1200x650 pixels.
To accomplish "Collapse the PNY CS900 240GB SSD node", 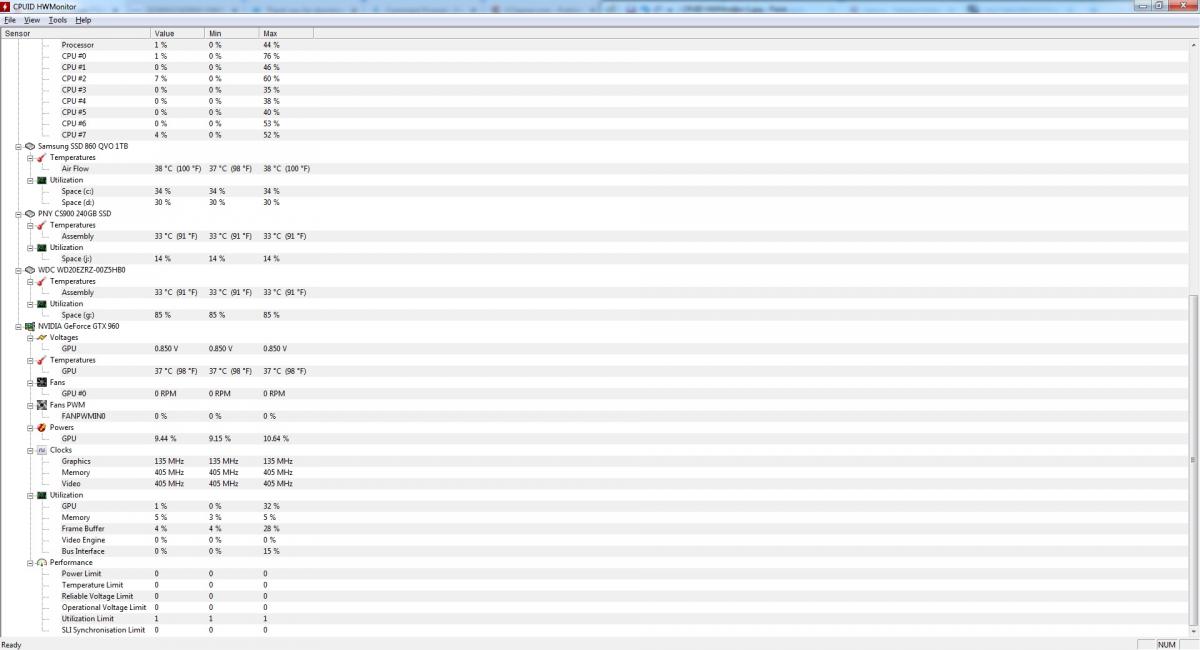I will point(18,214).
